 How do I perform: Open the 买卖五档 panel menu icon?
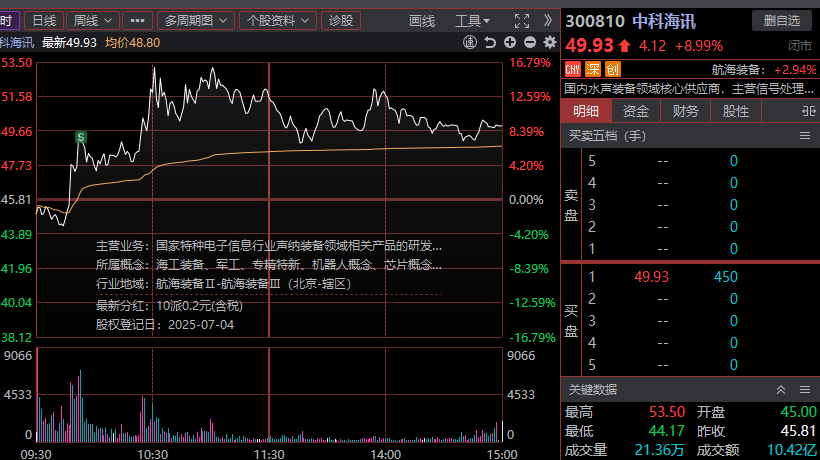click(x=805, y=136)
